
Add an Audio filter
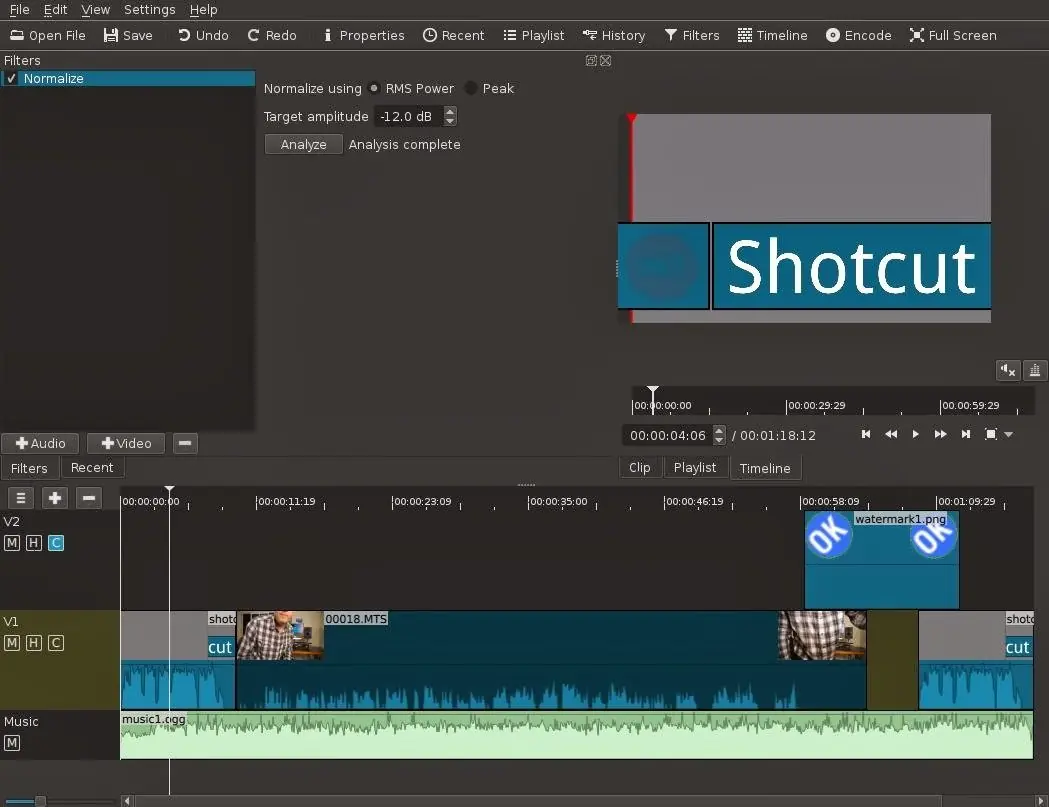[41, 443]
